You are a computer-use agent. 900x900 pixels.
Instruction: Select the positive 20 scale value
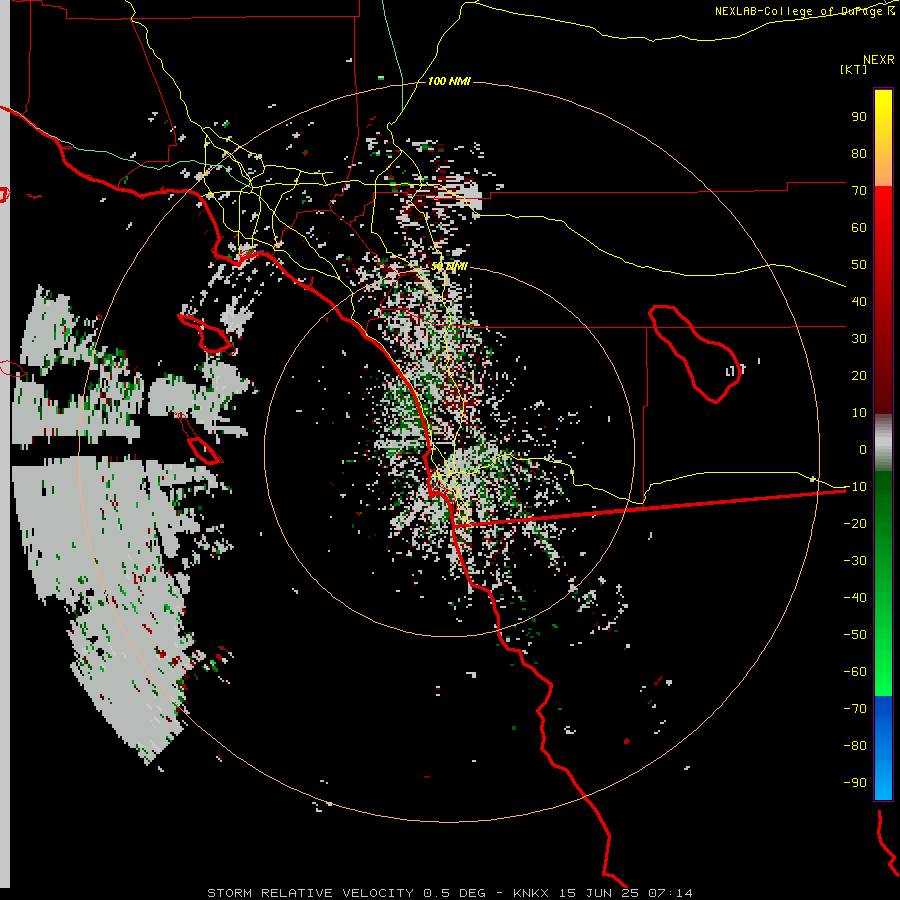[859, 375]
